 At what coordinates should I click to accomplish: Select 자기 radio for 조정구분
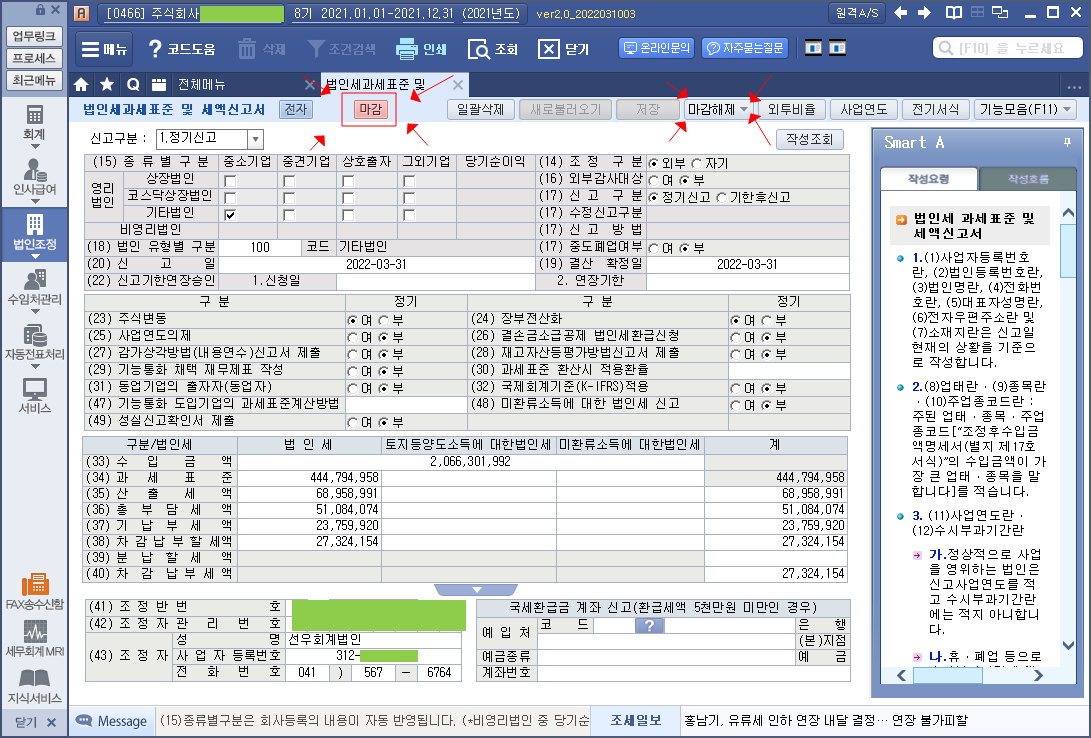[697, 163]
